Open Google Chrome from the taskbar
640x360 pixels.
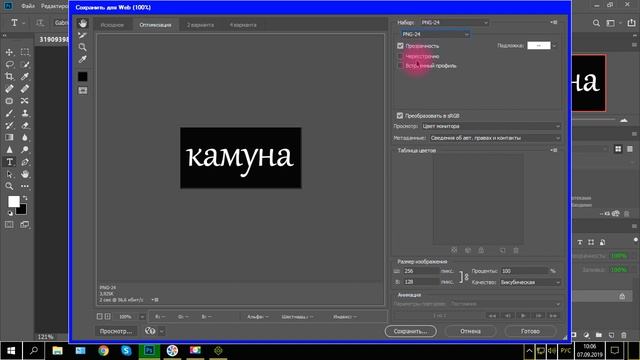(x=103, y=351)
